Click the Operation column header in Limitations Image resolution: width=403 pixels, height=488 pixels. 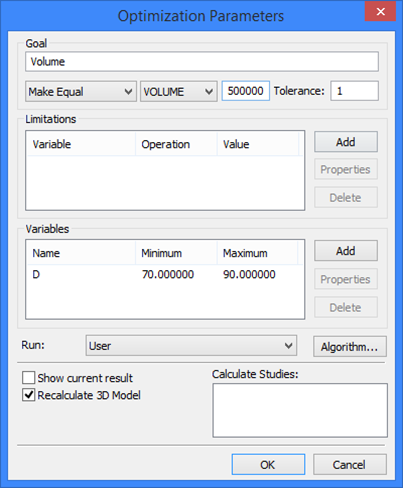(176, 144)
